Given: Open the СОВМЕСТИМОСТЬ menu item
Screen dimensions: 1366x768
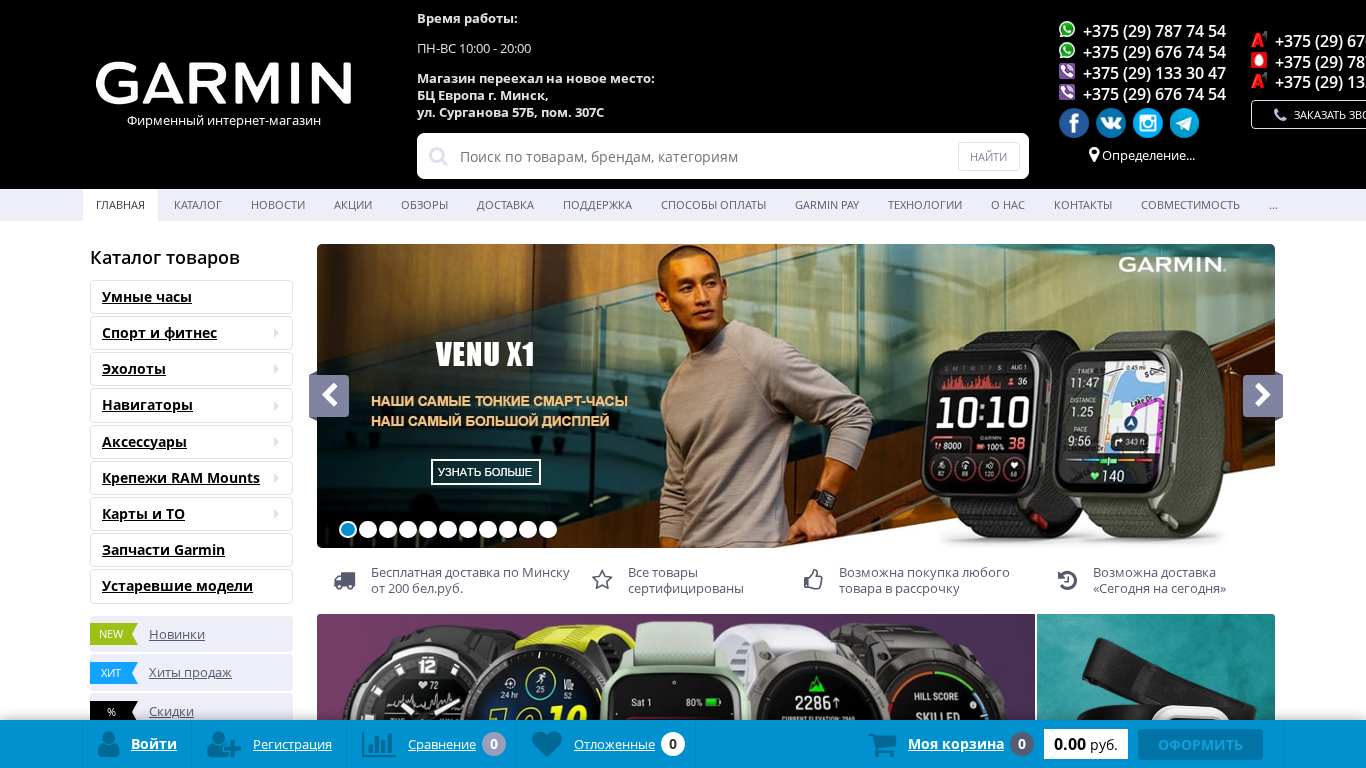Looking at the screenshot, I should pos(1190,205).
